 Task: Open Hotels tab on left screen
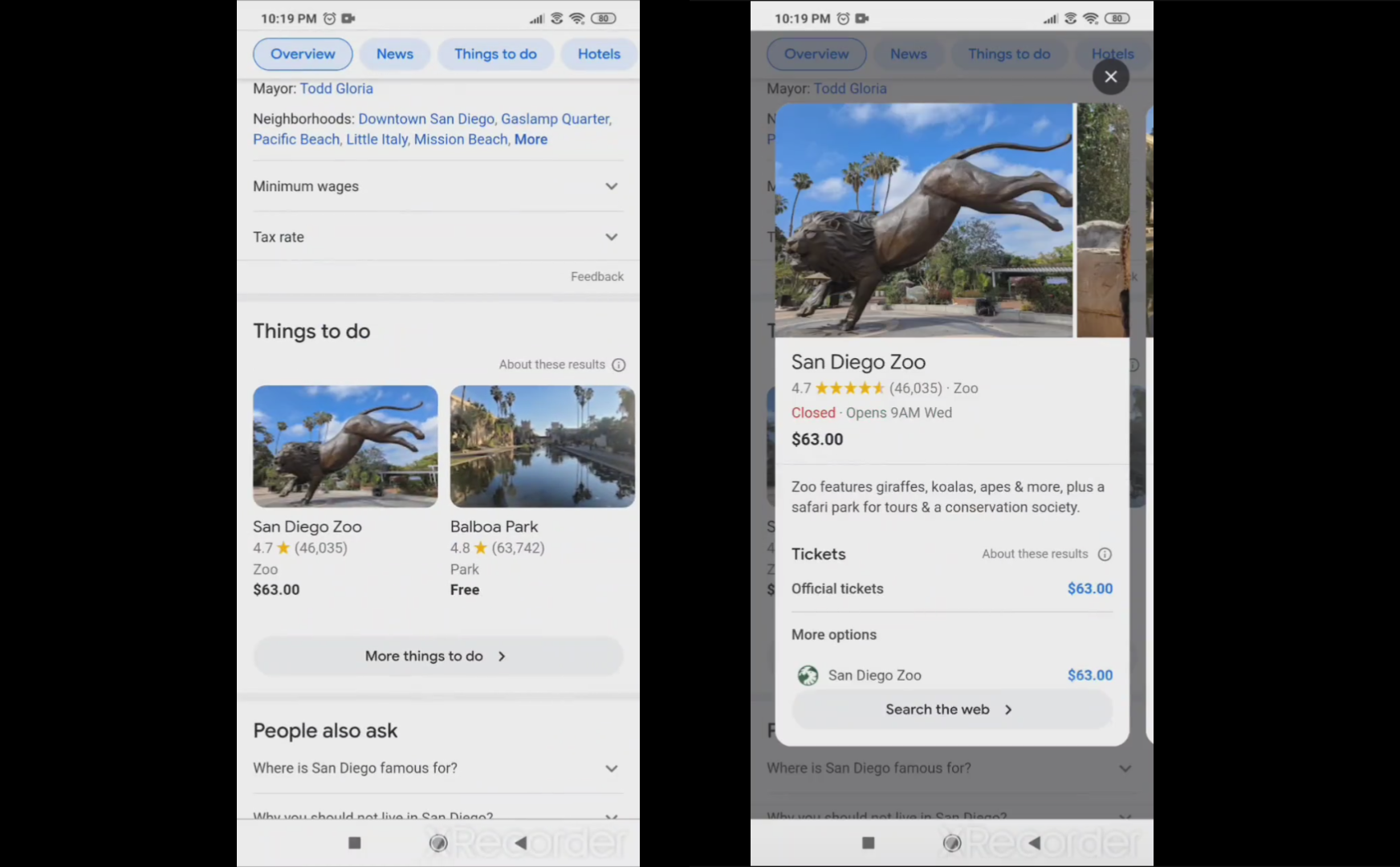point(599,54)
